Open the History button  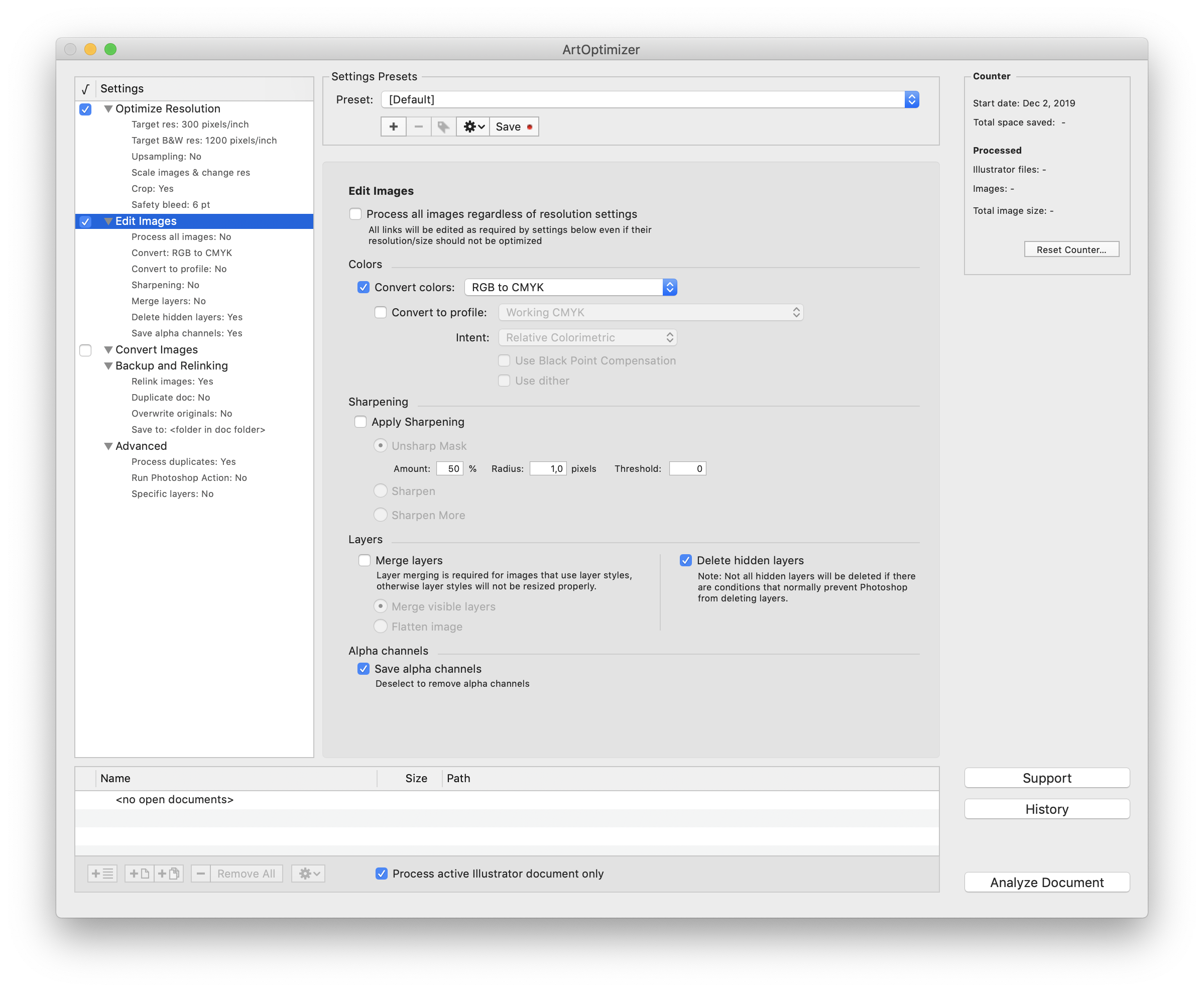coord(1047,809)
